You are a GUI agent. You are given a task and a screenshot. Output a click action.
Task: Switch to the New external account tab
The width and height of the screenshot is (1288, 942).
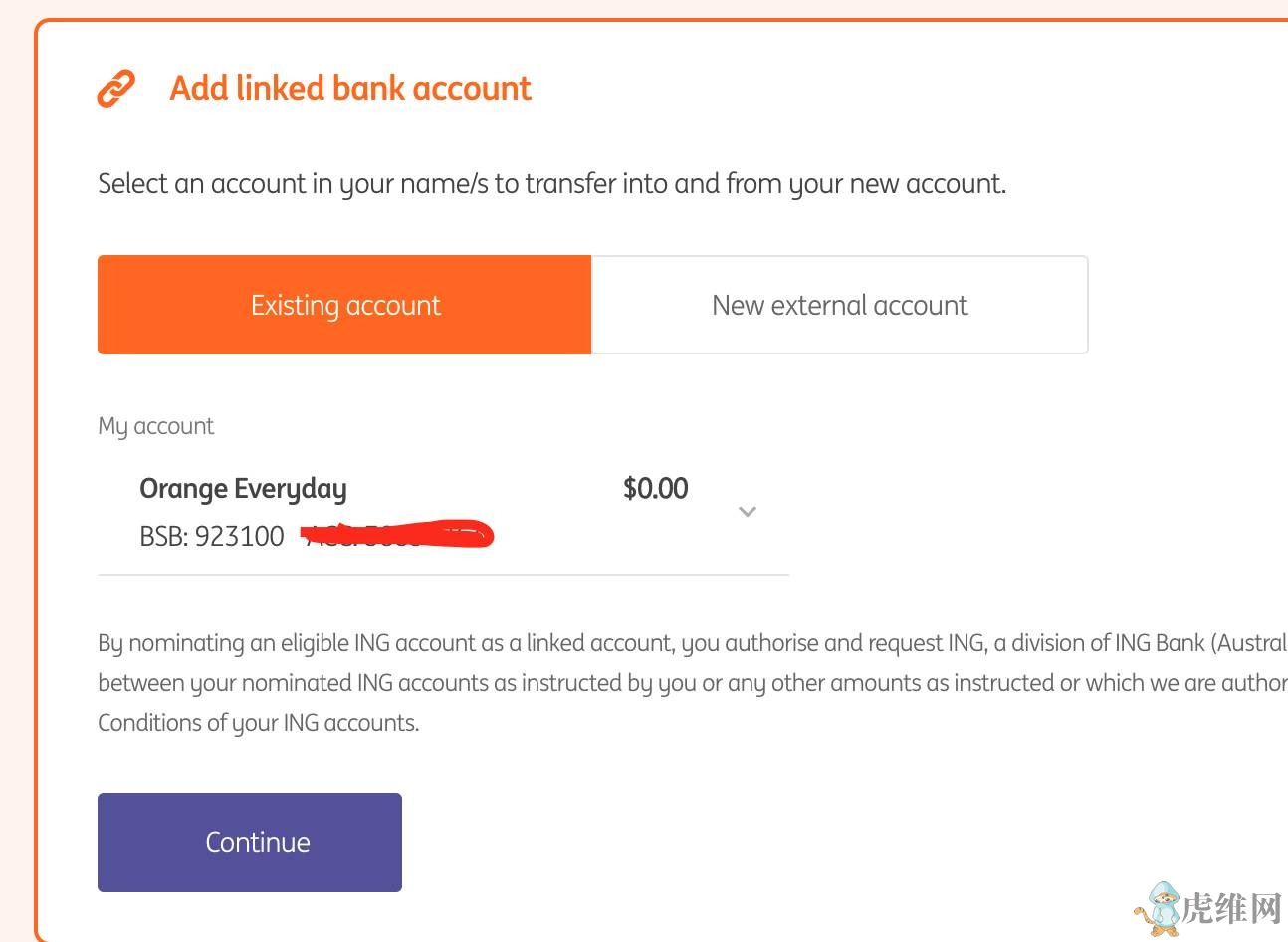coord(839,305)
